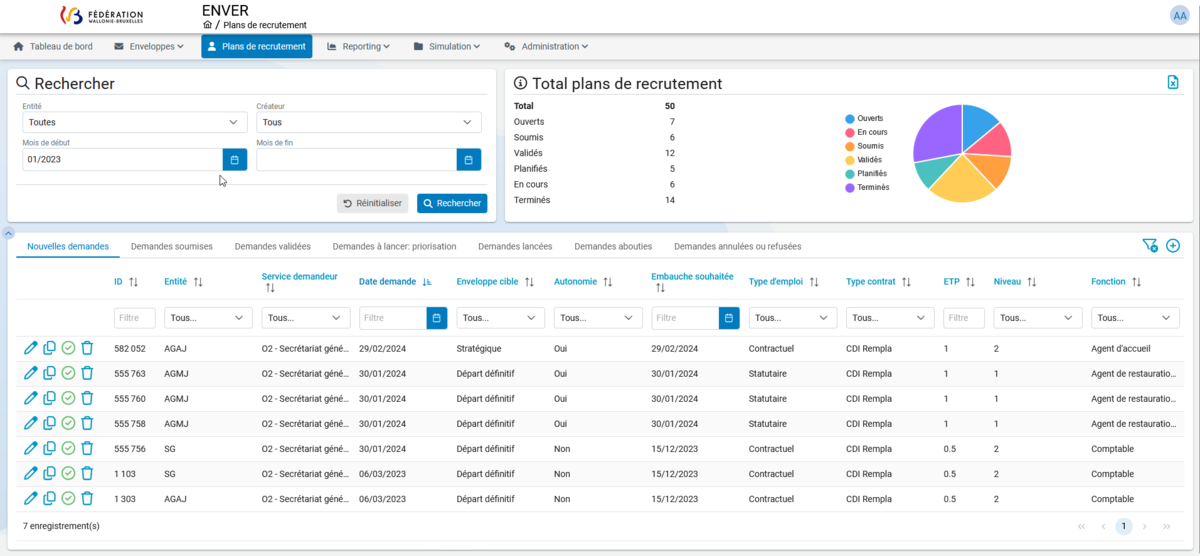1200x556 pixels.
Task: Validate the request with ID 1 103
Action: click(68, 473)
